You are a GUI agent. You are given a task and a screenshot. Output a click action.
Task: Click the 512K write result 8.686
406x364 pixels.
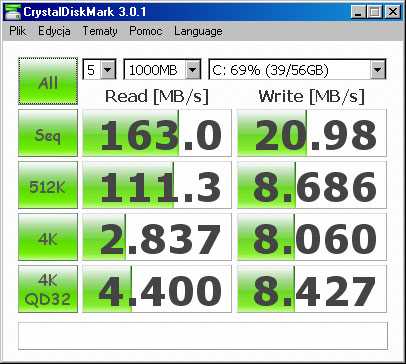pyautogui.click(x=312, y=185)
